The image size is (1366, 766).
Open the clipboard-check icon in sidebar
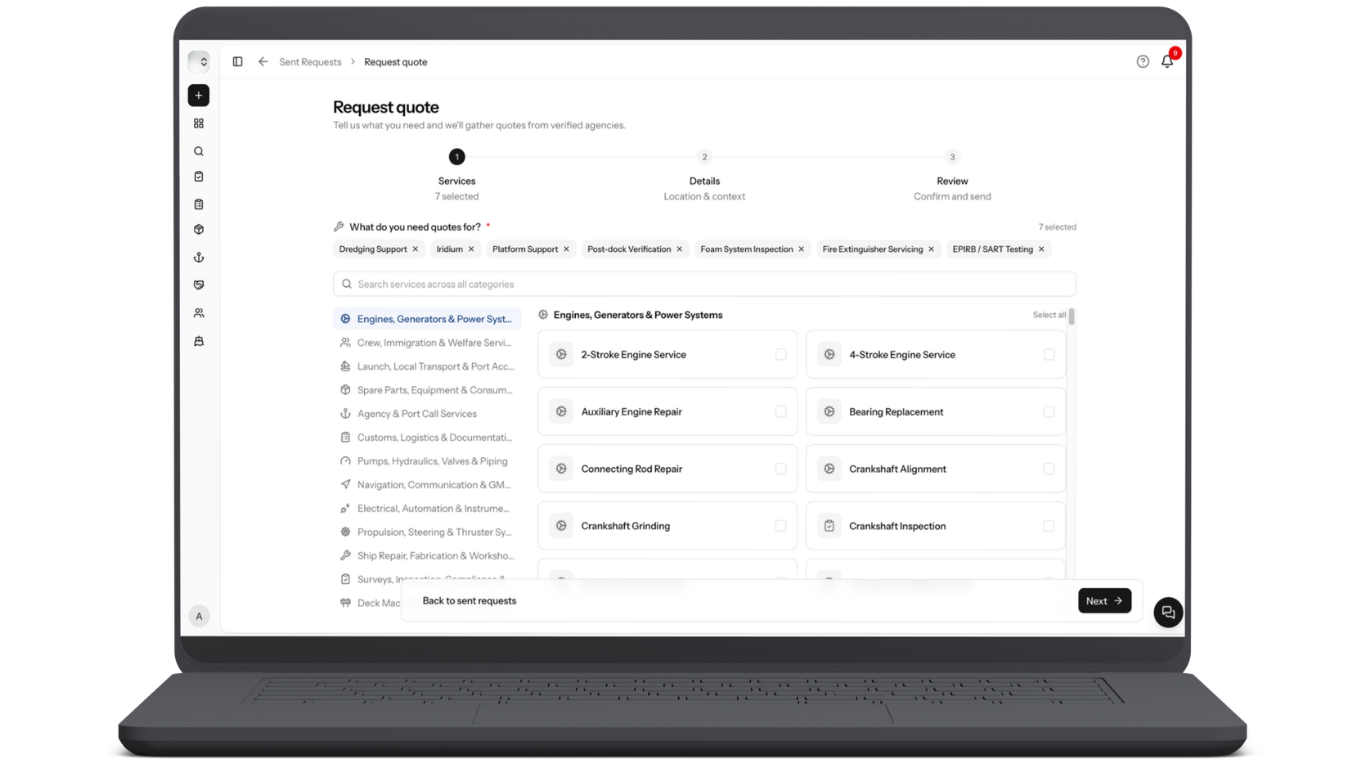tap(199, 177)
